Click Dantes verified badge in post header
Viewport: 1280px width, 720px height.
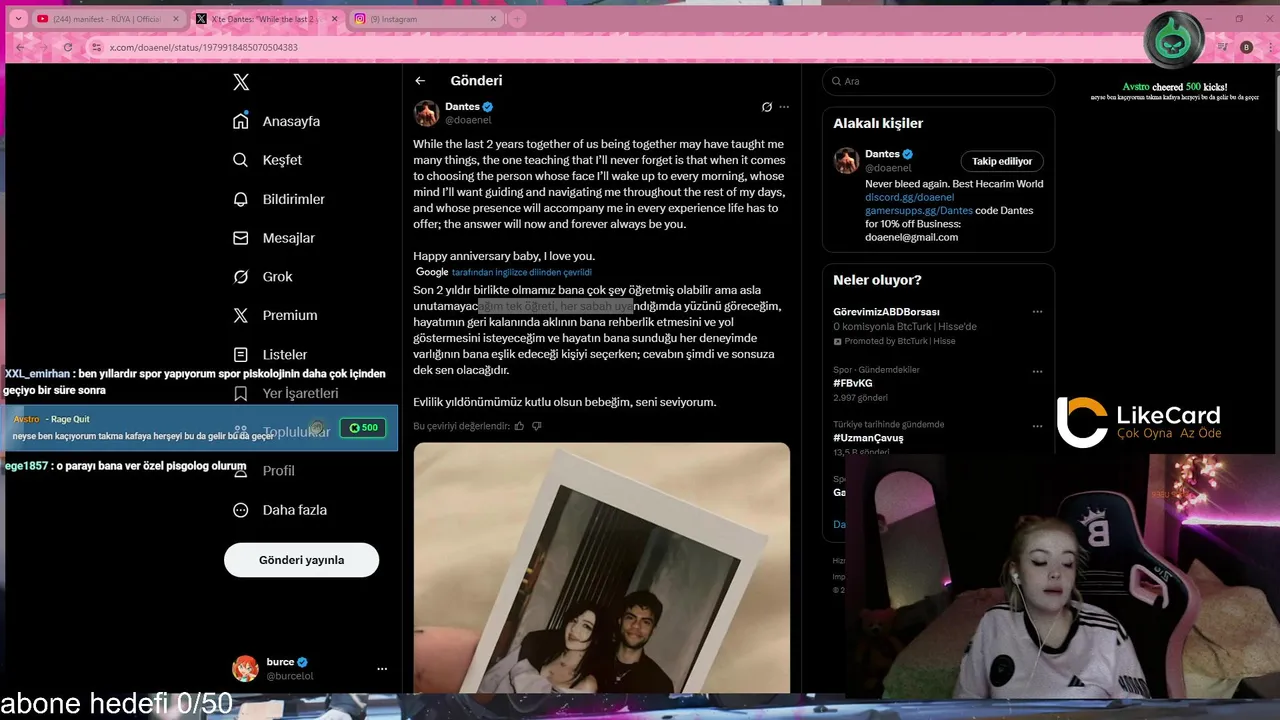pos(488,107)
